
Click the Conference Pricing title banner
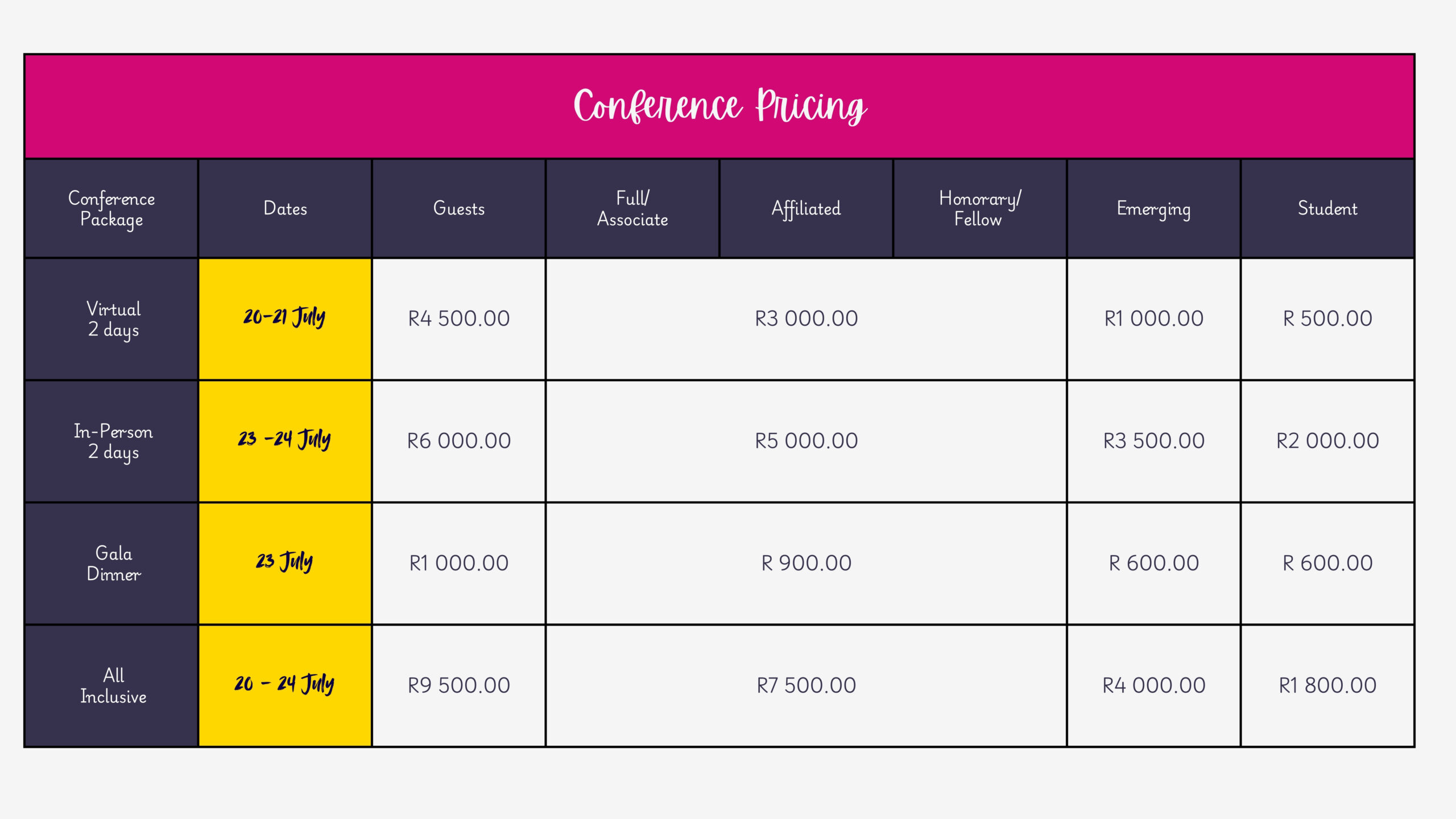click(719, 106)
